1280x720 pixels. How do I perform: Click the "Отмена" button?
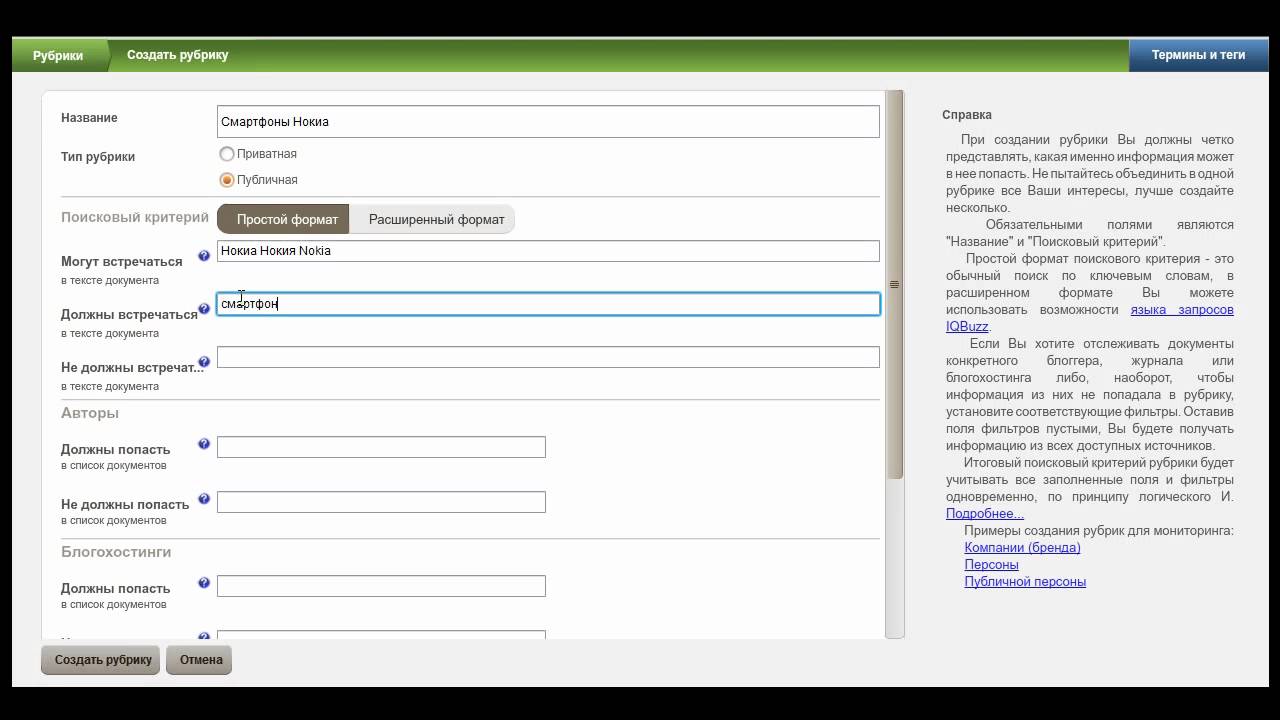click(200, 660)
